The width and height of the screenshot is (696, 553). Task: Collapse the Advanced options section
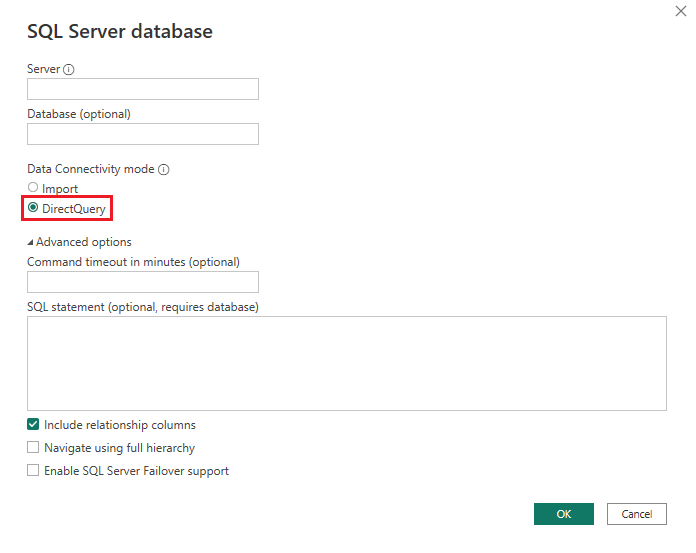pos(30,242)
